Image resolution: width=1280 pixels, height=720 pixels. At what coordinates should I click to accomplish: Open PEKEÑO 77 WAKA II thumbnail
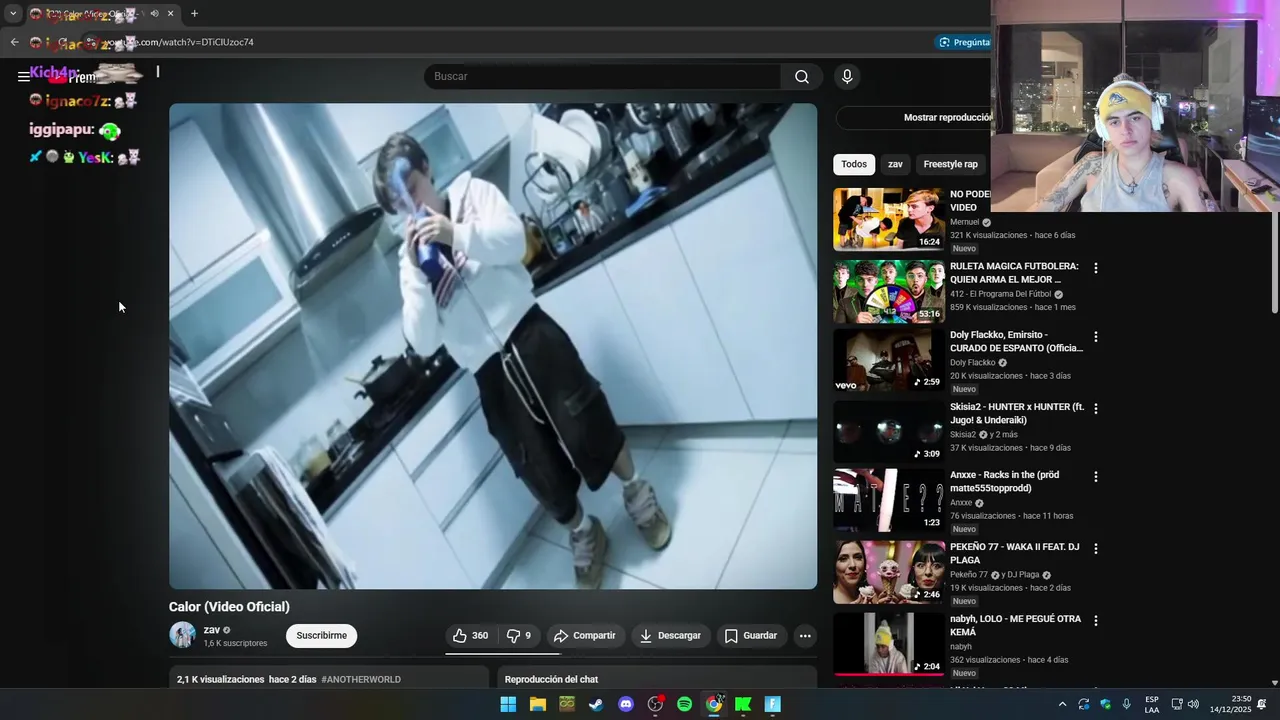[x=889, y=572]
